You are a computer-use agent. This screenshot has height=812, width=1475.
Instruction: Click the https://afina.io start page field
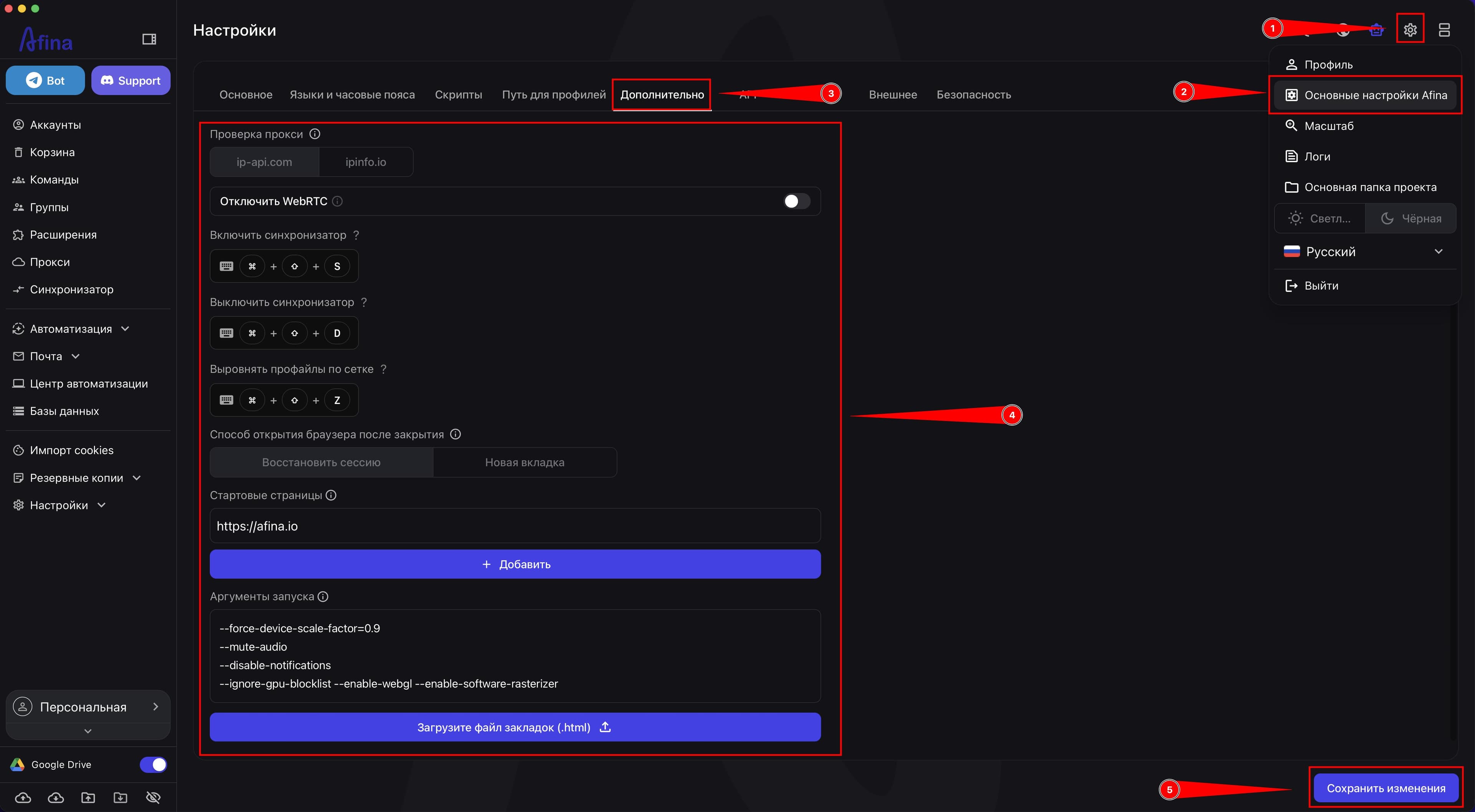[x=515, y=526]
